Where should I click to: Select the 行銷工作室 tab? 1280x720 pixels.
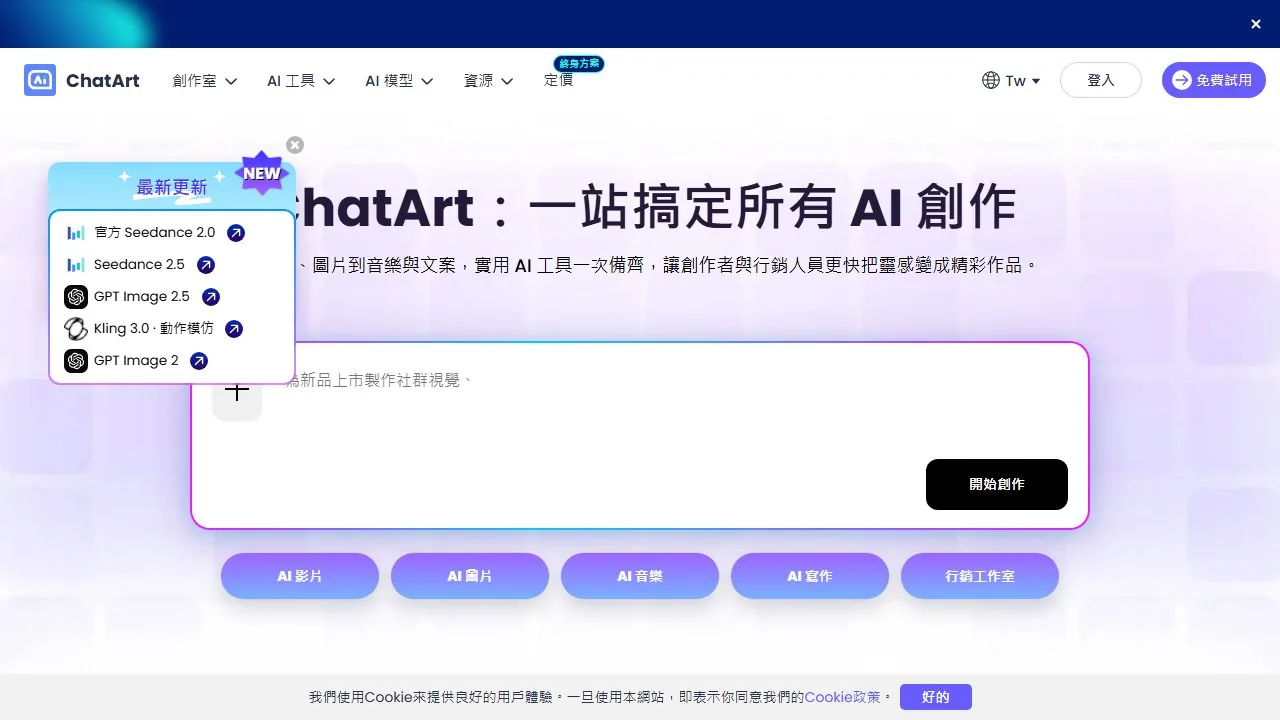click(x=980, y=576)
